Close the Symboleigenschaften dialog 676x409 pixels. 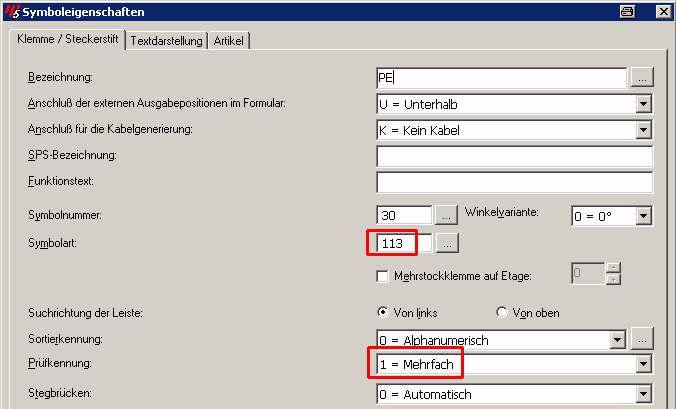(663, 12)
